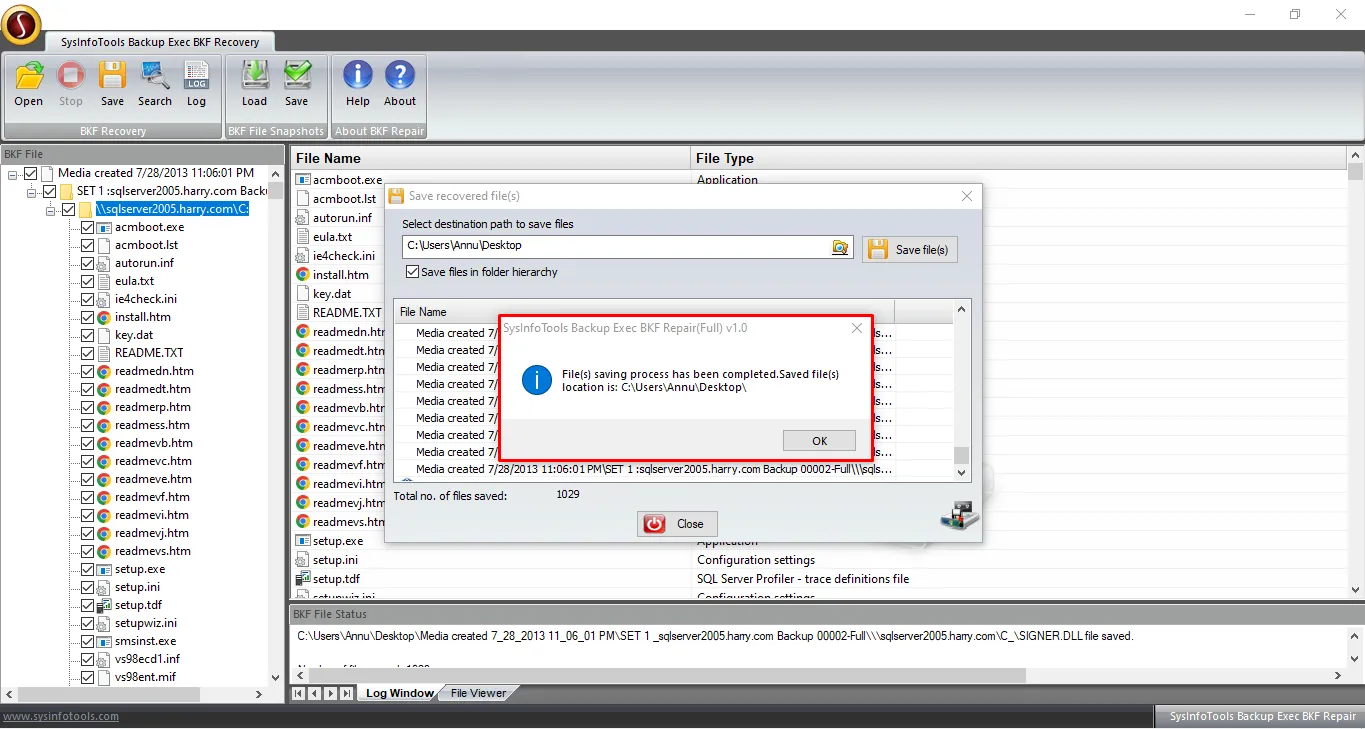Viewport: 1365px width, 729px height.
Task: Click the Chrome icon beside readmevs.htm in tree
Action: (x=103, y=551)
